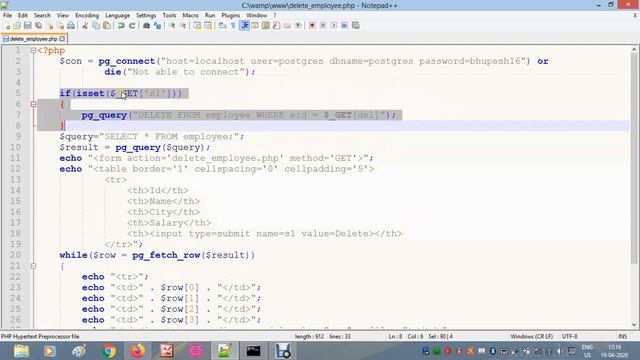Click the Playback macro icon
Screen dimensions: 640x360
point(334,26)
